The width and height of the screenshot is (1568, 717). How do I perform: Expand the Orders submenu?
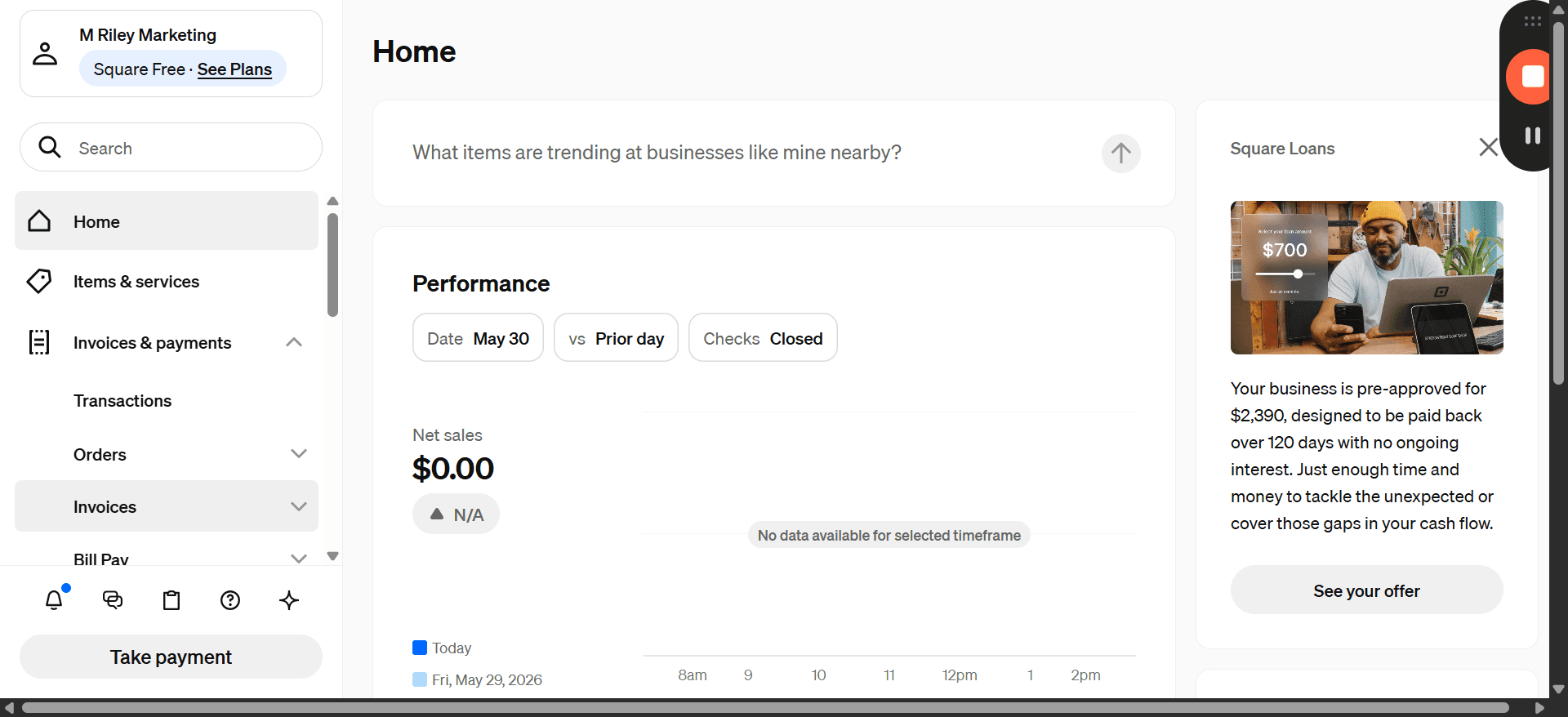pyautogui.click(x=299, y=454)
